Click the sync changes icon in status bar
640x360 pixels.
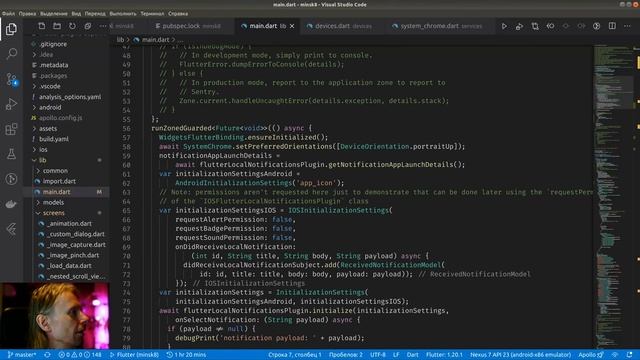point(47,355)
